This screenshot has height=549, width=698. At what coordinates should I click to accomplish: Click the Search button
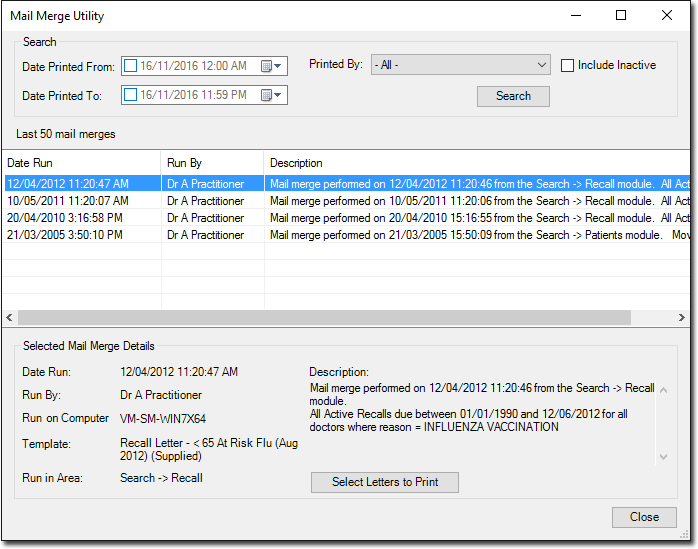point(513,96)
